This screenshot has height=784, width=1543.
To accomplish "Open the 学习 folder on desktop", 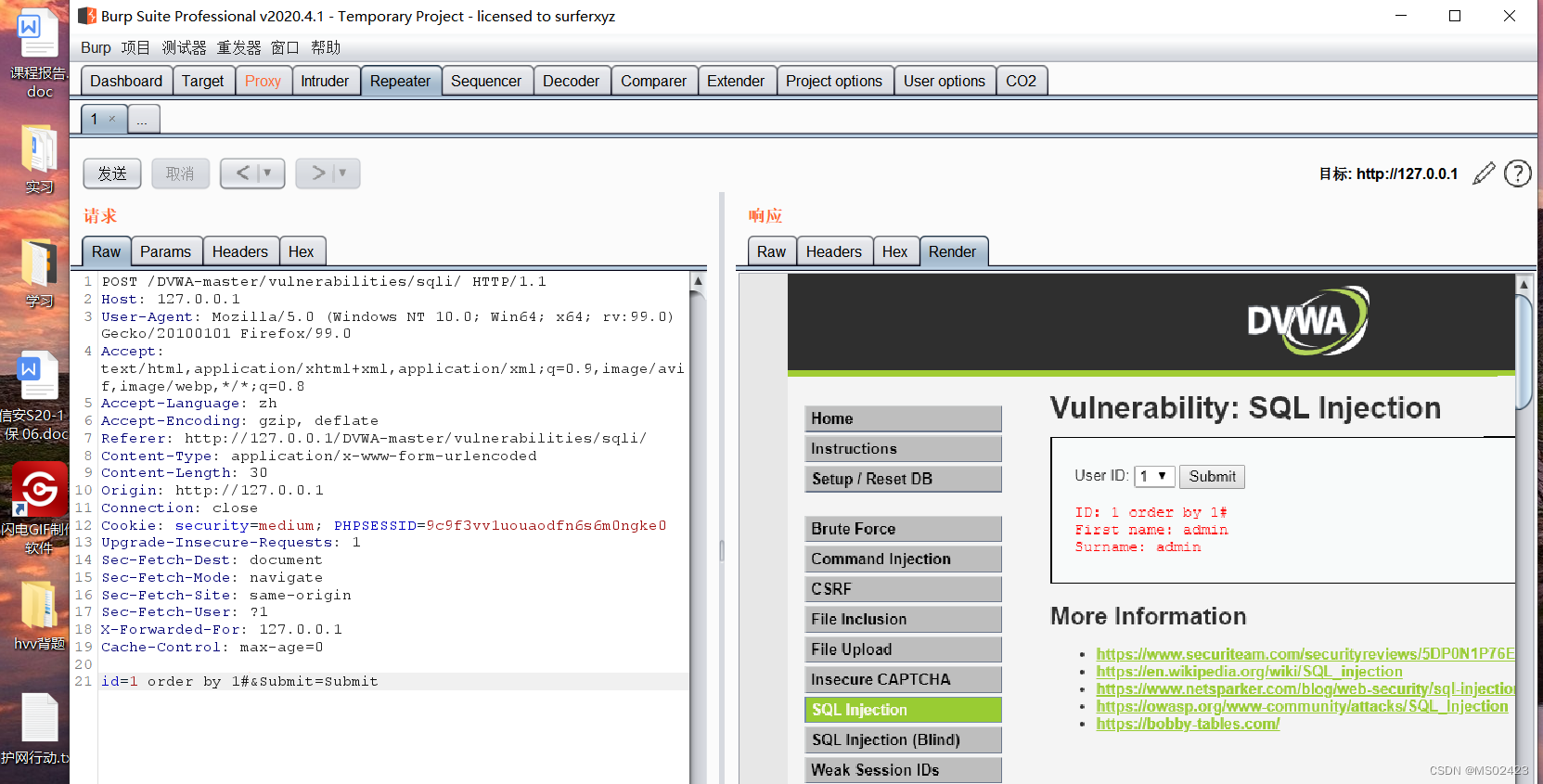I will [39, 274].
